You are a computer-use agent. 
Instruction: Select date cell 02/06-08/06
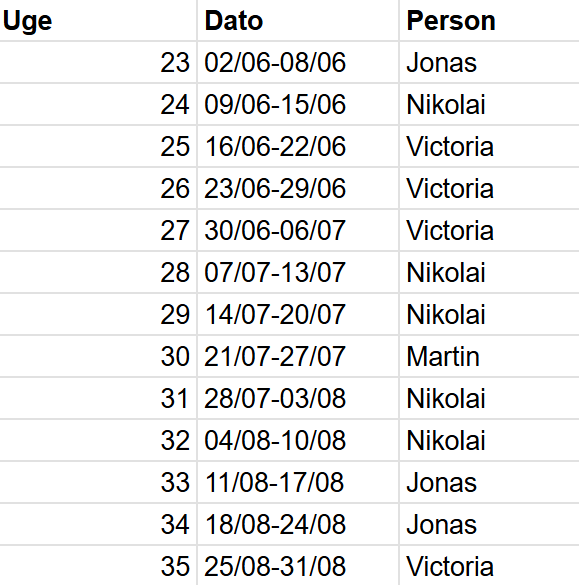[298, 62]
